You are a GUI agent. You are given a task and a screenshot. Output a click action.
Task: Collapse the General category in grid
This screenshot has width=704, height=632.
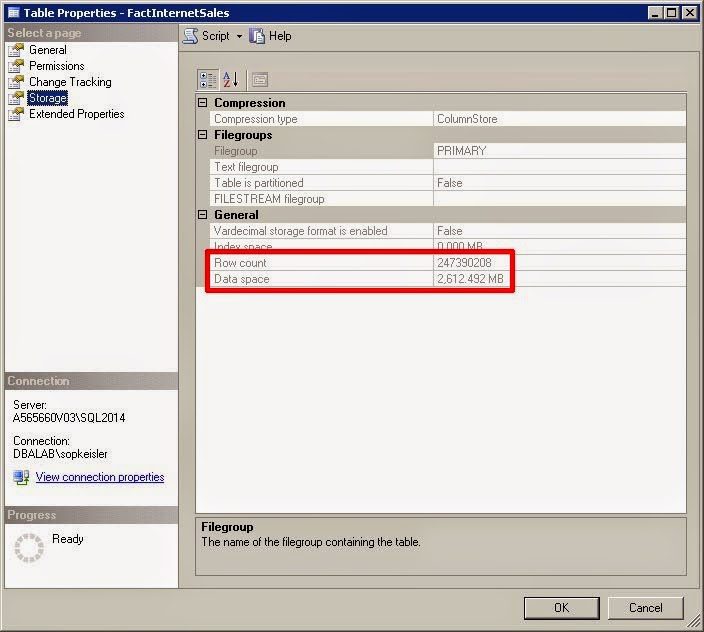202,215
